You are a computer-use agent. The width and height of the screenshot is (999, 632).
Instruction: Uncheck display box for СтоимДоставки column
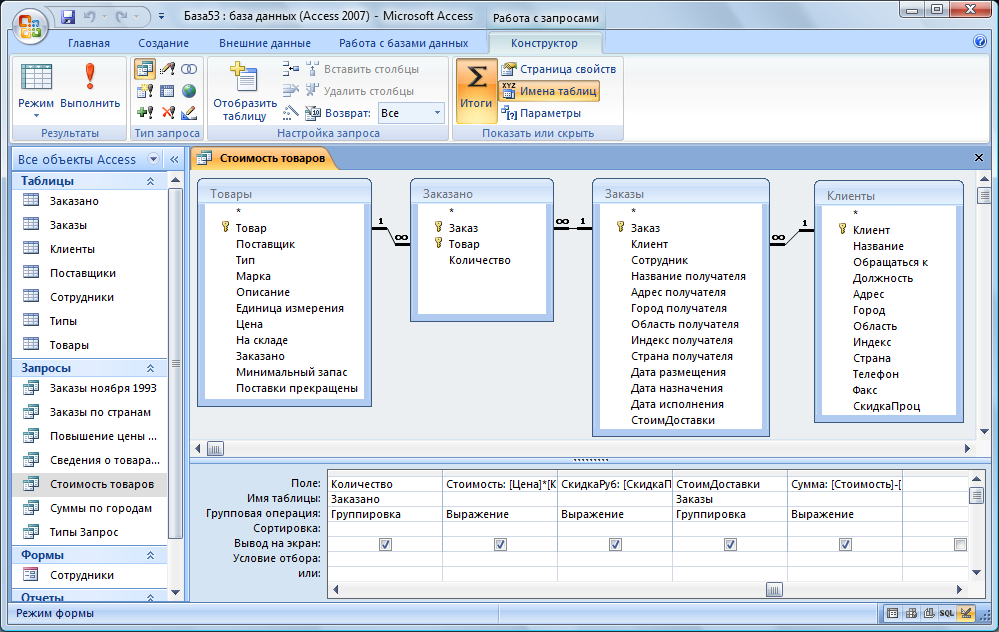point(730,544)
